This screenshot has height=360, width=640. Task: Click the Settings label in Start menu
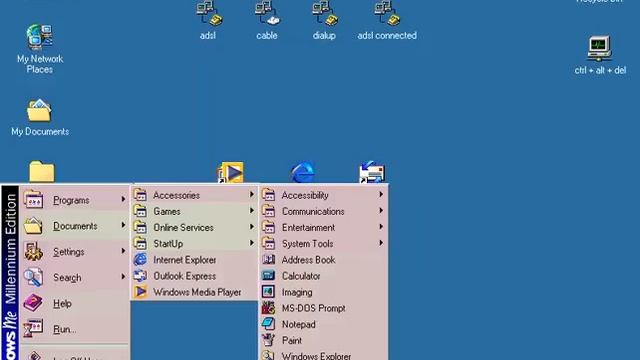click(x=69, y=252)
